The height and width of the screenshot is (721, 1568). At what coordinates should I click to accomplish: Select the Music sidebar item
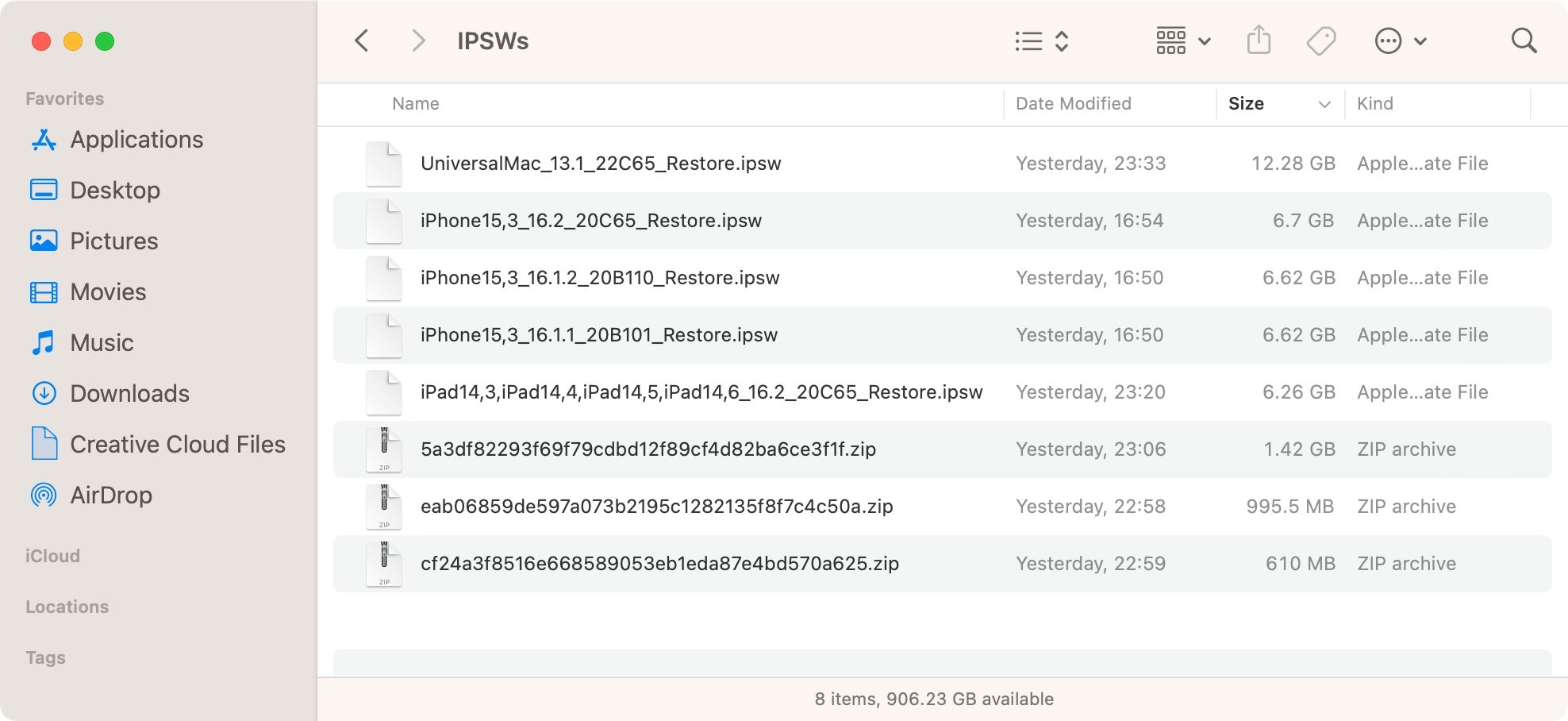(102, 343)
